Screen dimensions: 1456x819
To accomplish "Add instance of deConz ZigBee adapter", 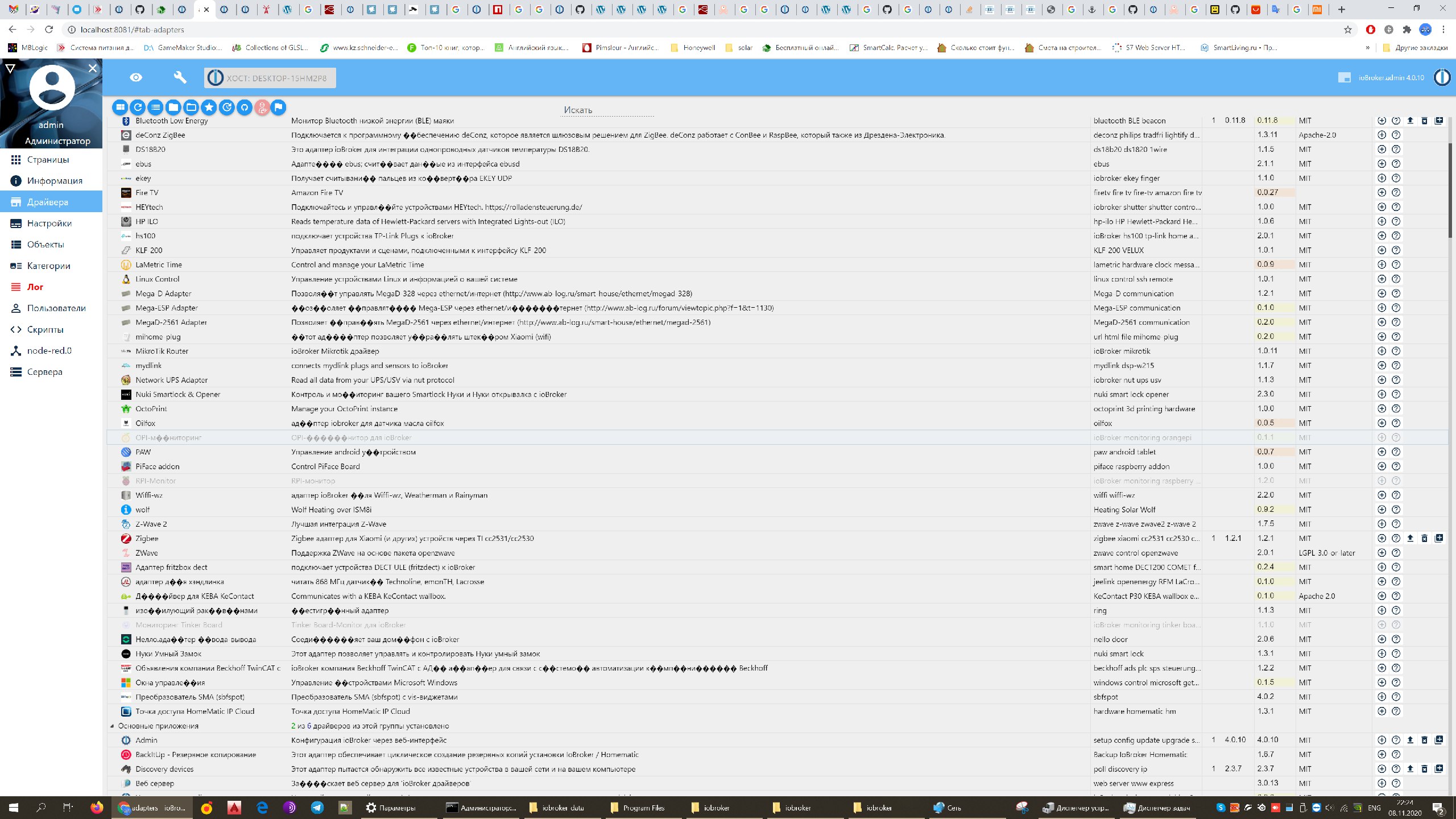I will [1381, 135].
